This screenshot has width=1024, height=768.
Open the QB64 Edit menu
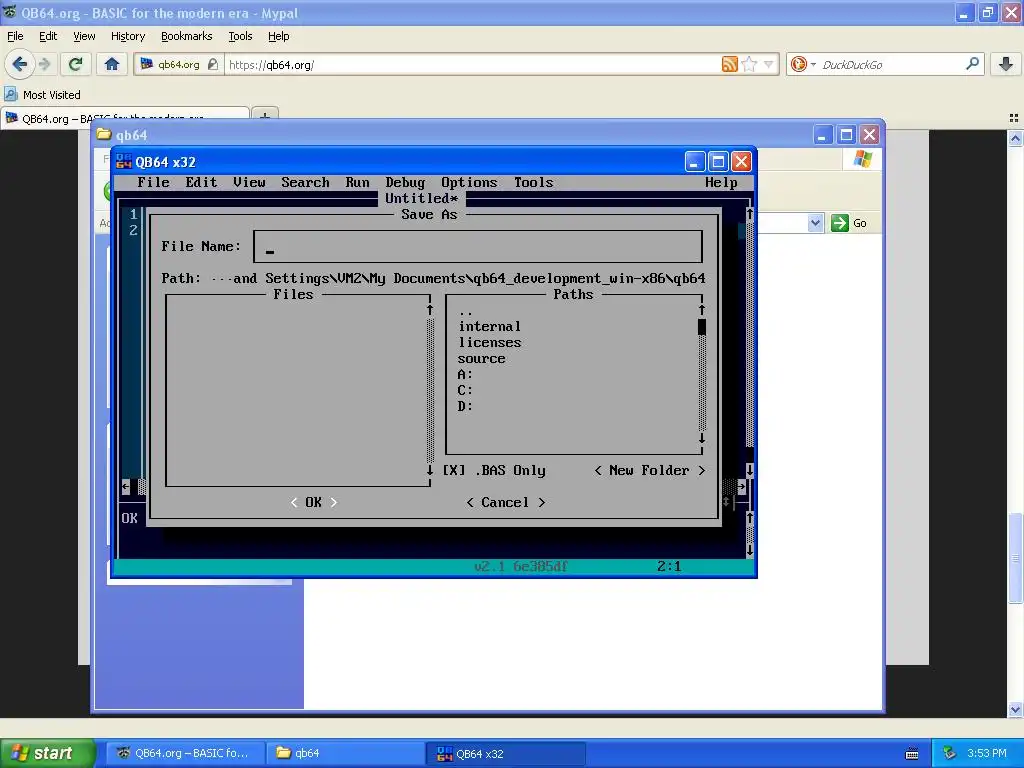pos(201,182)
